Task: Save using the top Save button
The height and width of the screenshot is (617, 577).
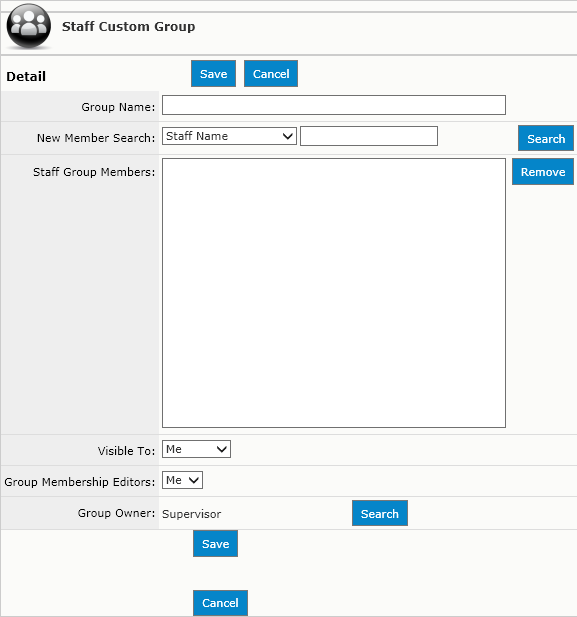Action: pos(213,74)
